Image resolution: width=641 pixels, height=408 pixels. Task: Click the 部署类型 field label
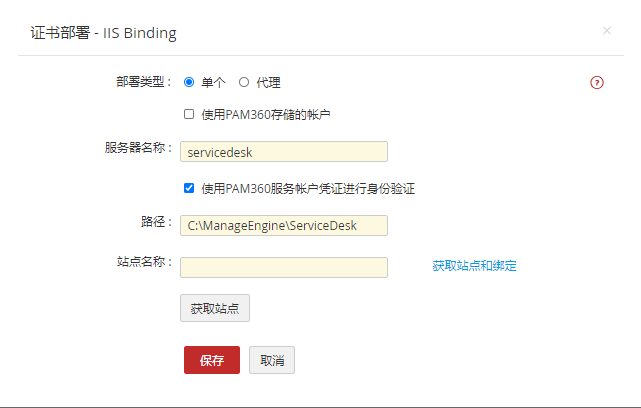[144, 82]
